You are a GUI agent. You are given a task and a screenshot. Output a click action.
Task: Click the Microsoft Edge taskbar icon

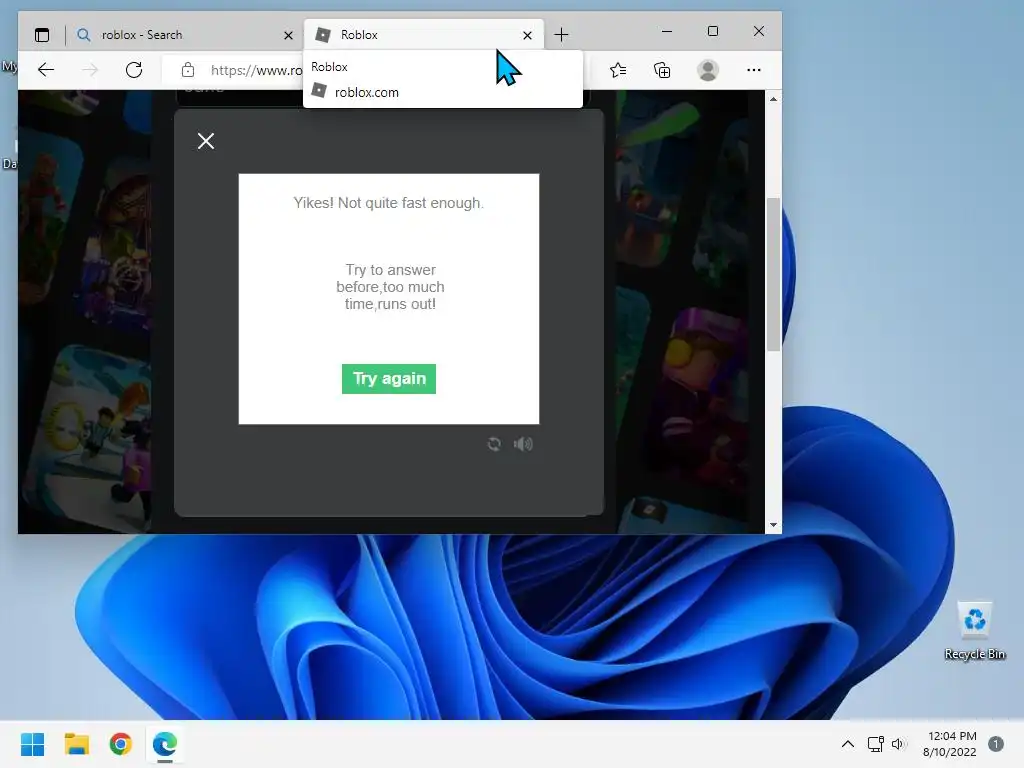coord(165,744)
